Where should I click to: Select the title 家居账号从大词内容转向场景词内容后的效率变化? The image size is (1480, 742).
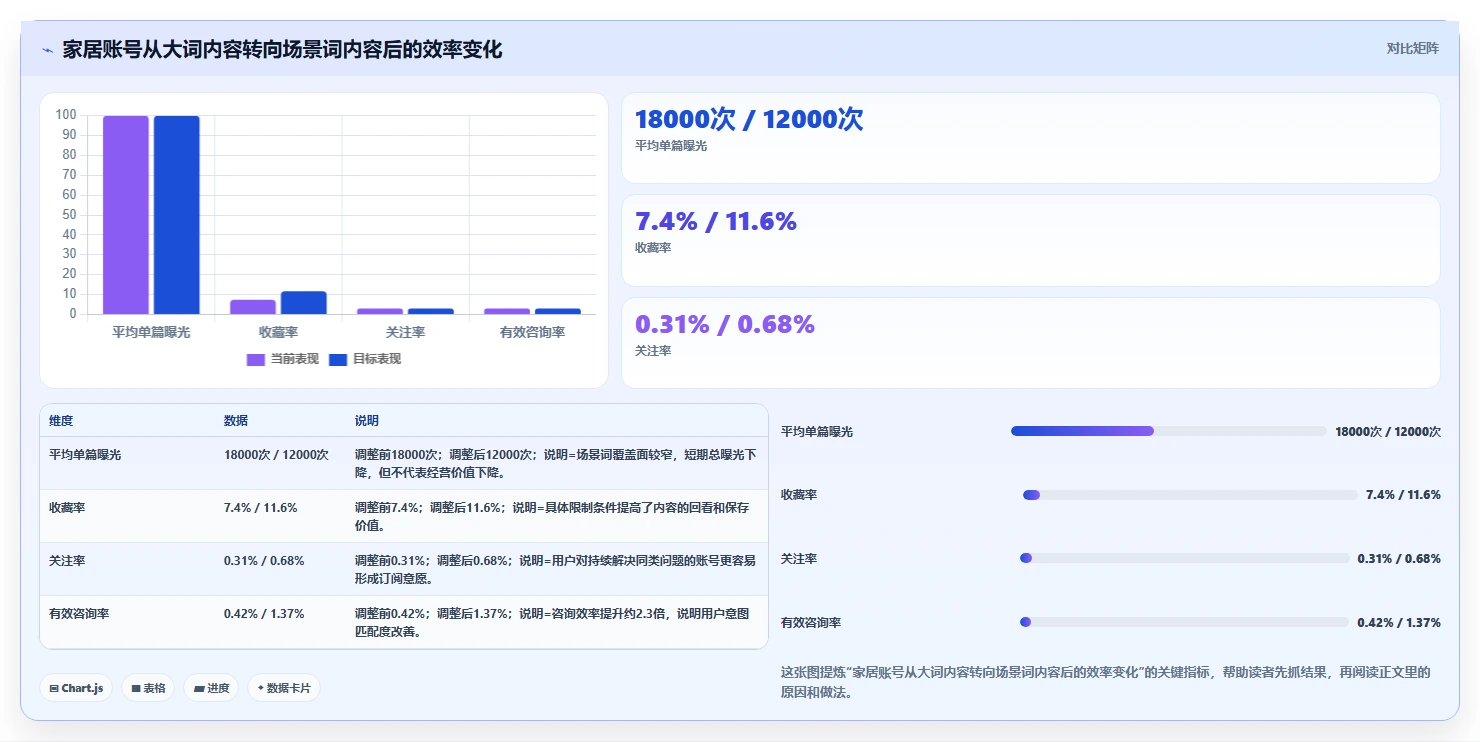pyautogui.click(x=282, y=49)
